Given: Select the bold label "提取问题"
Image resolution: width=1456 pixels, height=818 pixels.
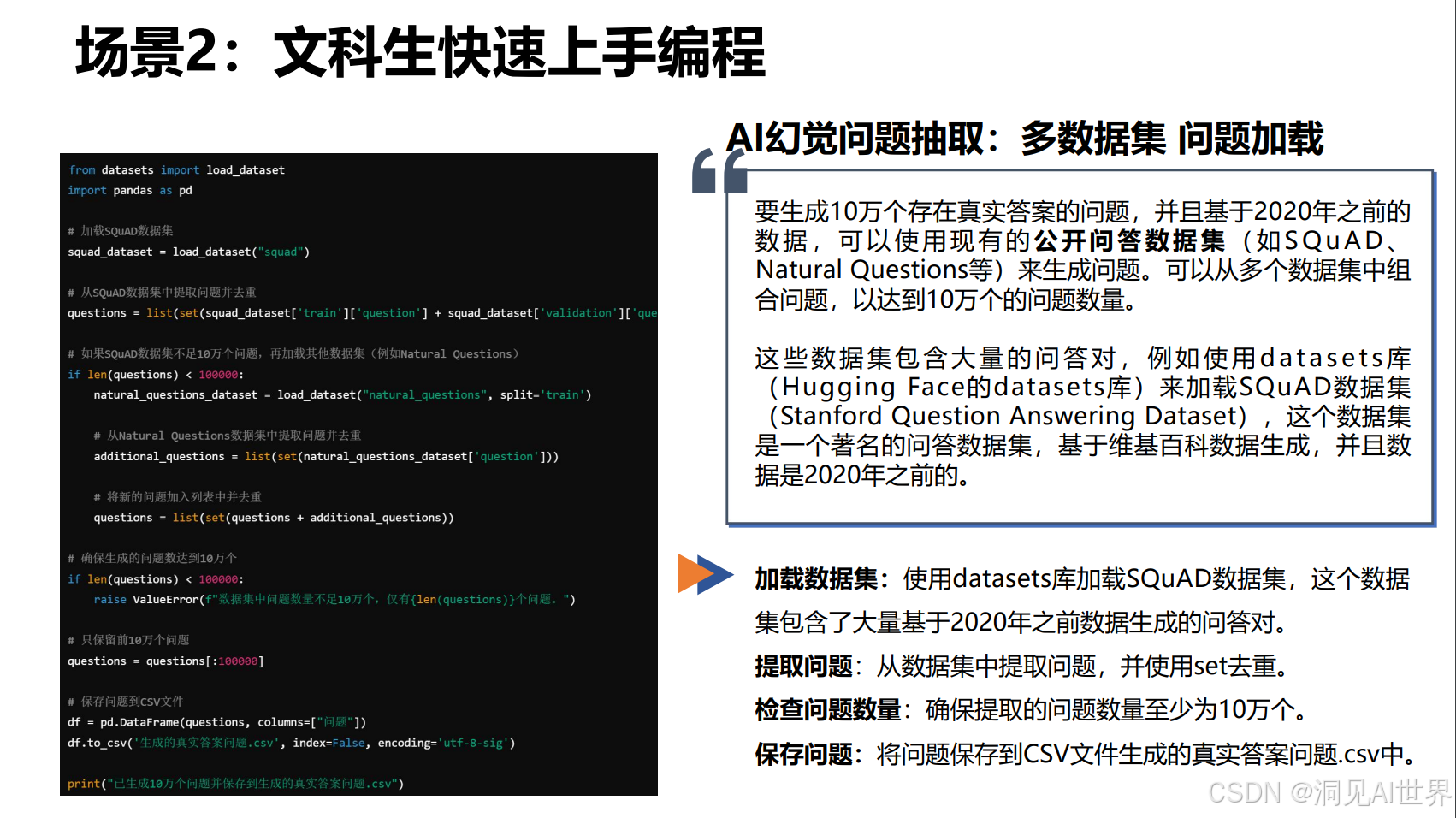Looking at the screenshot, I should pyautogui.click(x=803, y=667).
